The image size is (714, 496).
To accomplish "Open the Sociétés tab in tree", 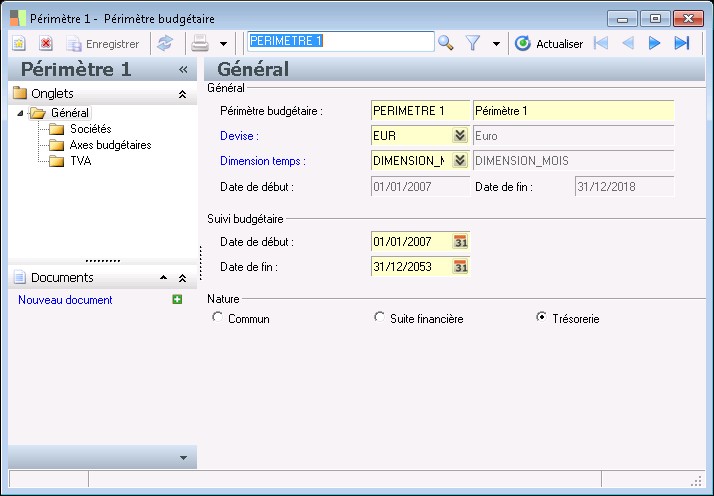I will pos(91,129).
